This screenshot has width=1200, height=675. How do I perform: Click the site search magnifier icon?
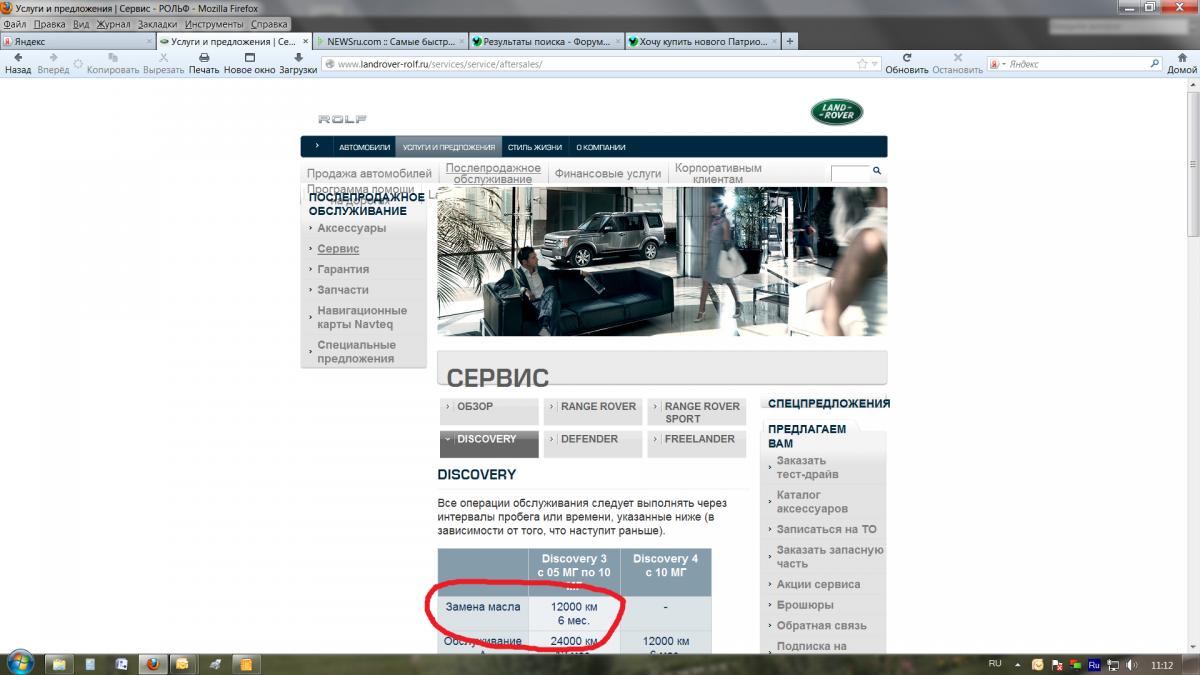[877, 171]
